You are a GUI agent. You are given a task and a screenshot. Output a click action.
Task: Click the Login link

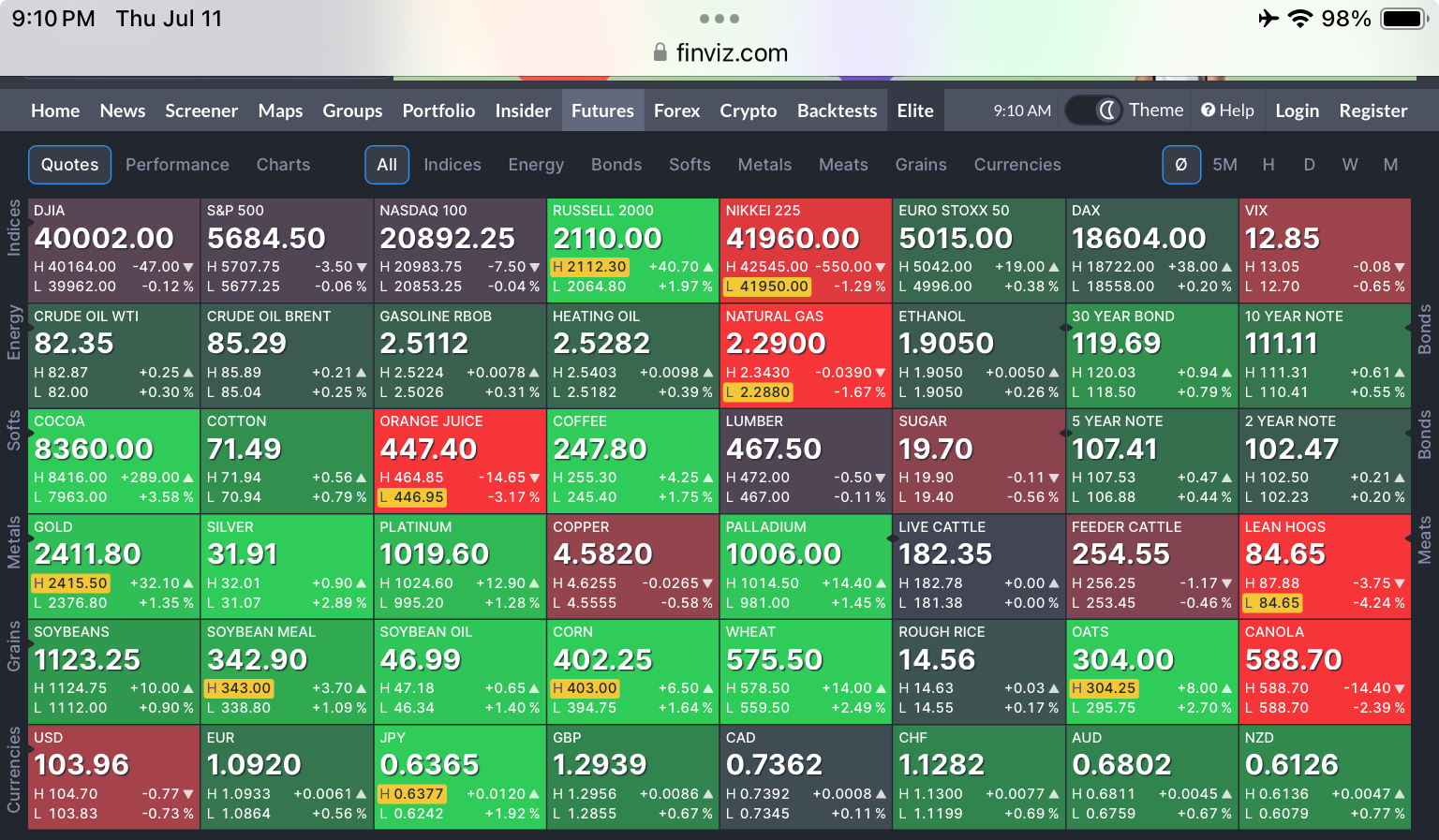click(x=1297, y=111)
